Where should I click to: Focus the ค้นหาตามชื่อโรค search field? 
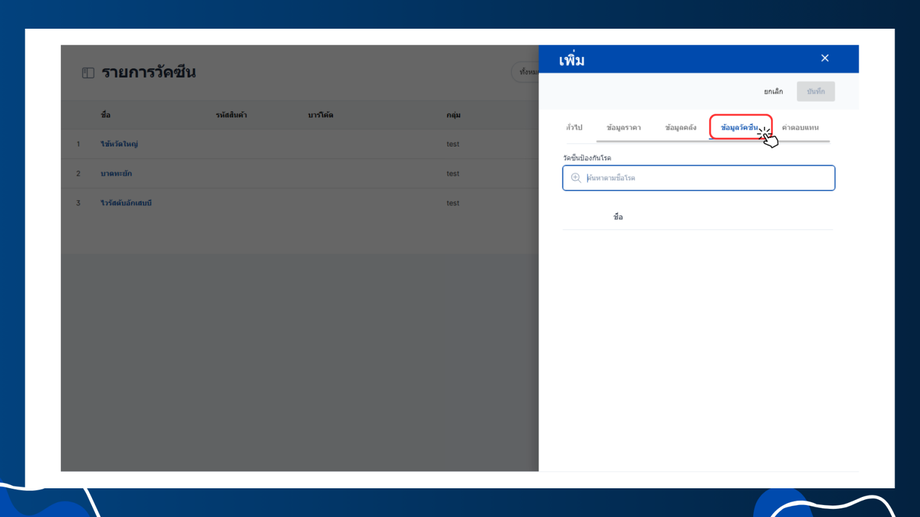coord(698,178)
